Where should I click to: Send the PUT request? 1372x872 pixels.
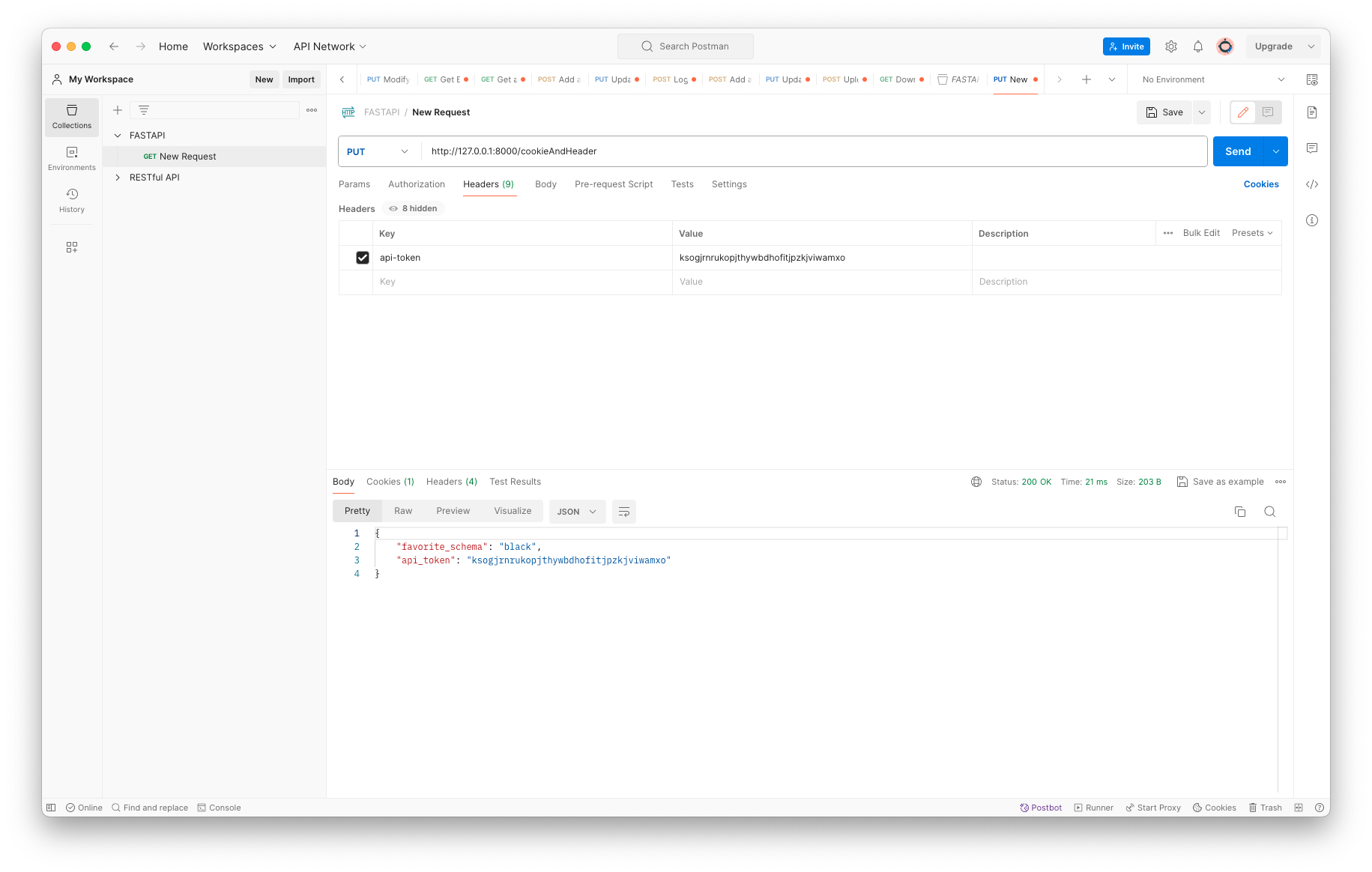(x=1238, y=151)
